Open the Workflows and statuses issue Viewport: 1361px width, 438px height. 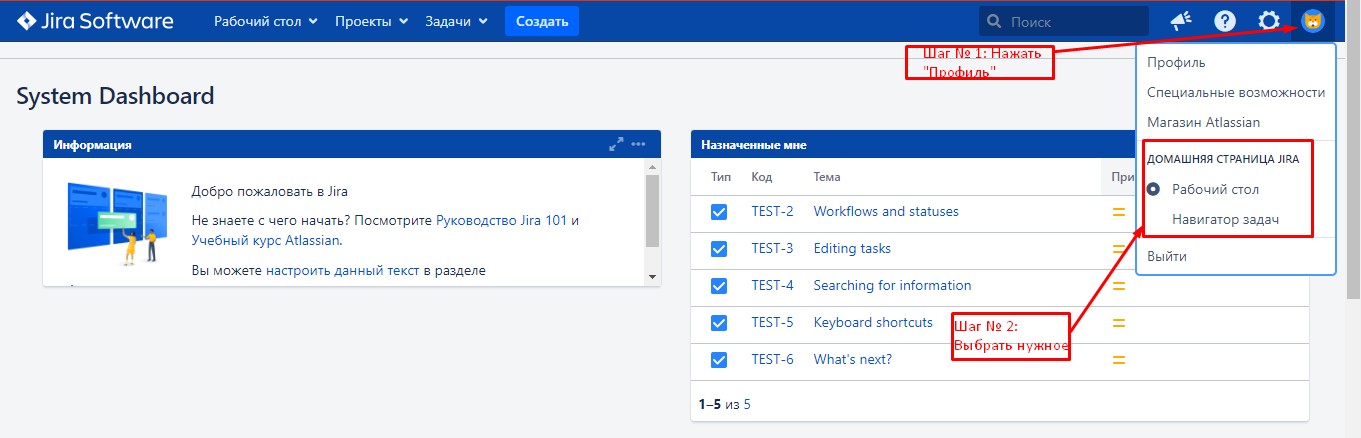pyautogui.click(x=886, y=212)
